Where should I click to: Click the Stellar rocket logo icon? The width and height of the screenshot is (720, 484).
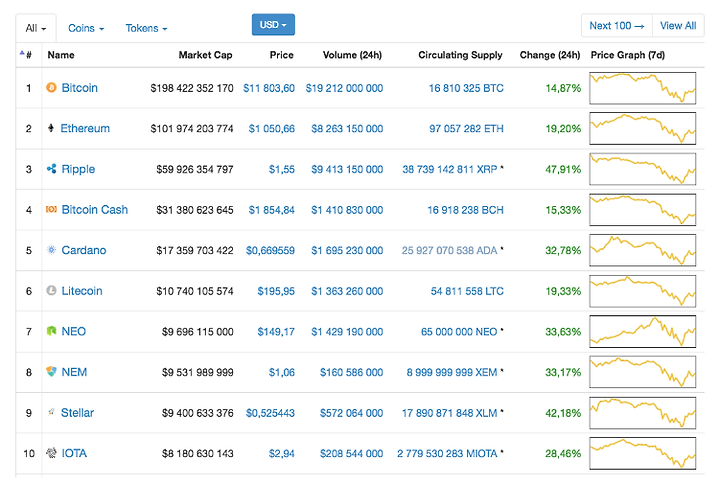[x=51, y=412]
